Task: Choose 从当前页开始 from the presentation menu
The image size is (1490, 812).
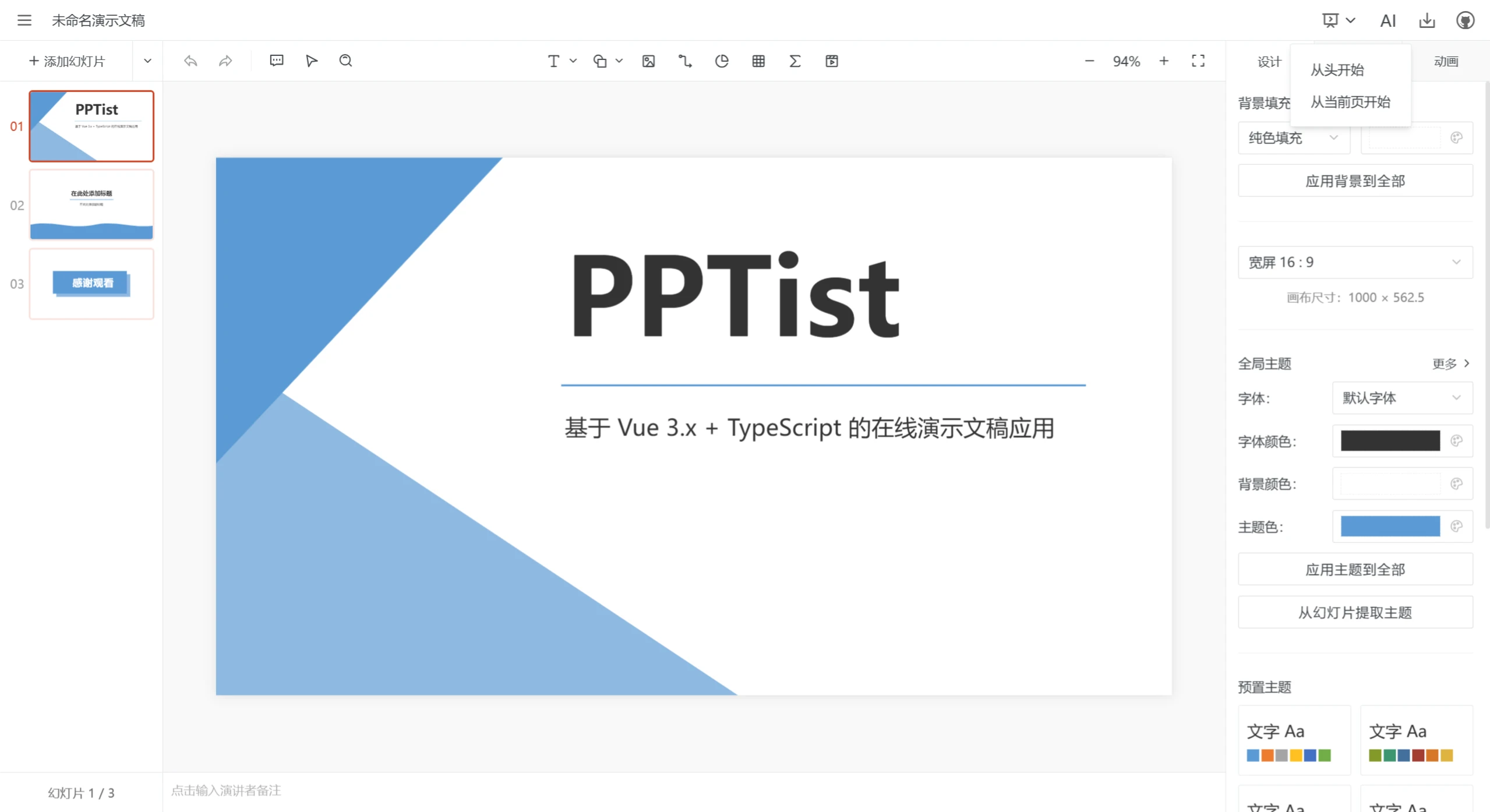Action: pyautogui.click(x=1351, y=103)
